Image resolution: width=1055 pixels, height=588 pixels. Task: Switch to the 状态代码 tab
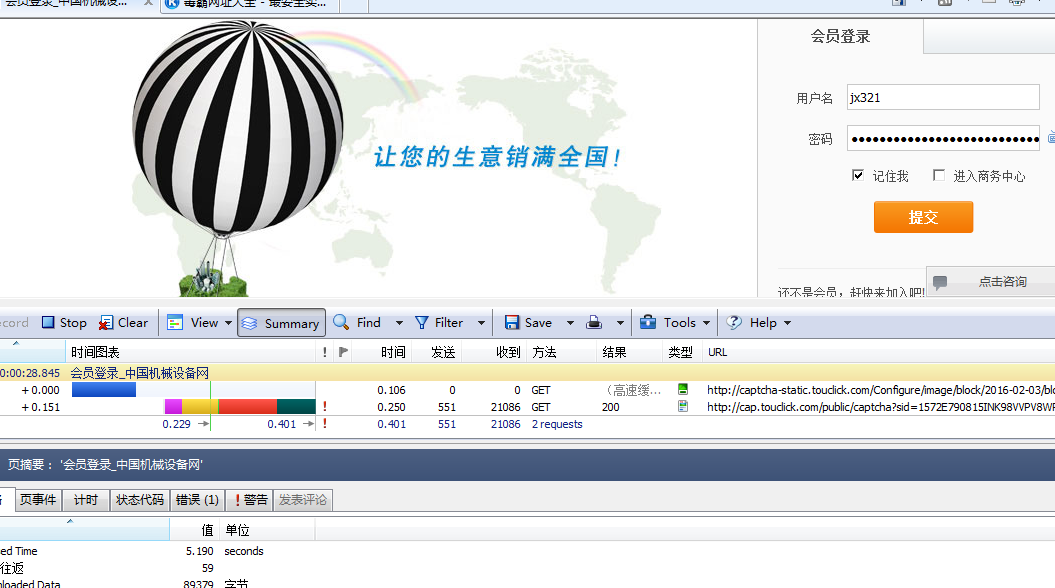tap(139, 500)
